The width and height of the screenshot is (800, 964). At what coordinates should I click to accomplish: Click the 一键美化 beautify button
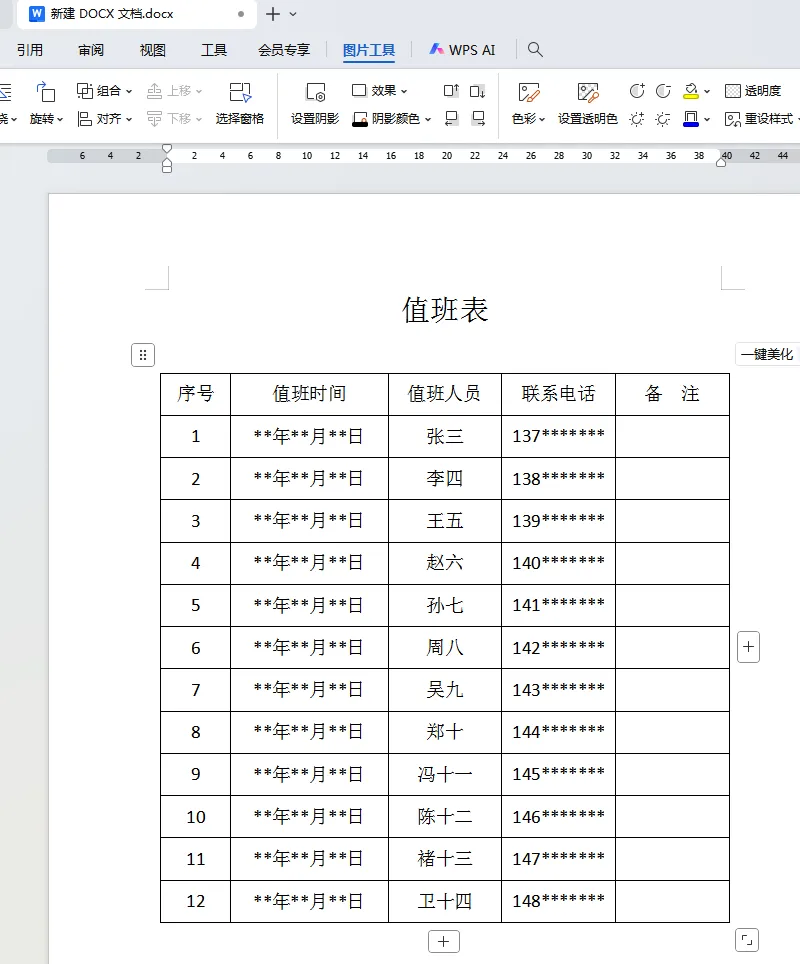(x=767, y=354)
